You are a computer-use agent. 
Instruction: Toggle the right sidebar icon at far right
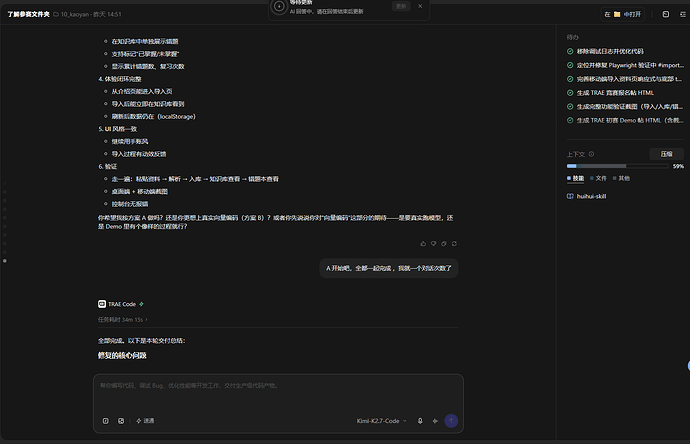(x=683, y=15)
